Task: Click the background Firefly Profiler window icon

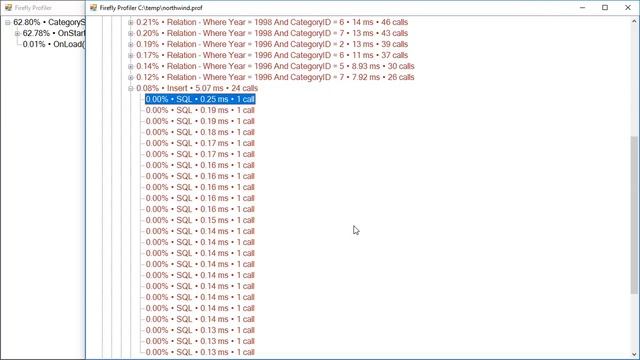Action: (8, 8)
